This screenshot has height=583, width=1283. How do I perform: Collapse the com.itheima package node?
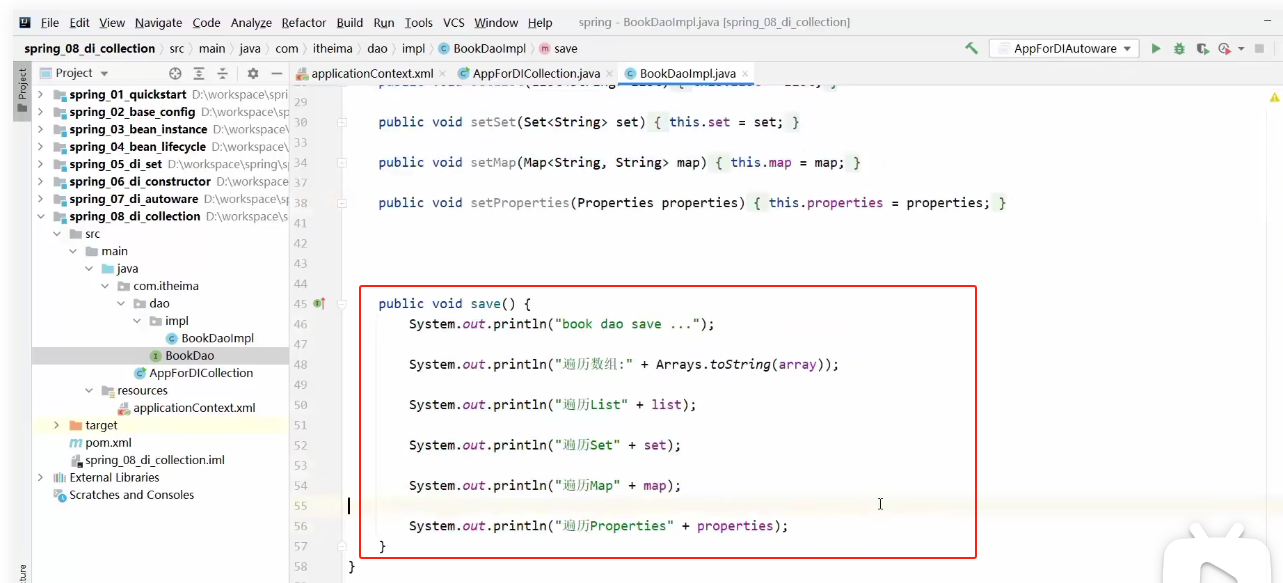tap(105, 286)
